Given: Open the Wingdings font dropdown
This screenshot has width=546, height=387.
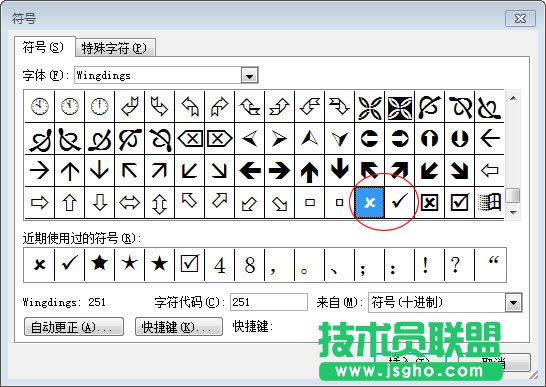Looking at the screenshot, I should [249, 76].
